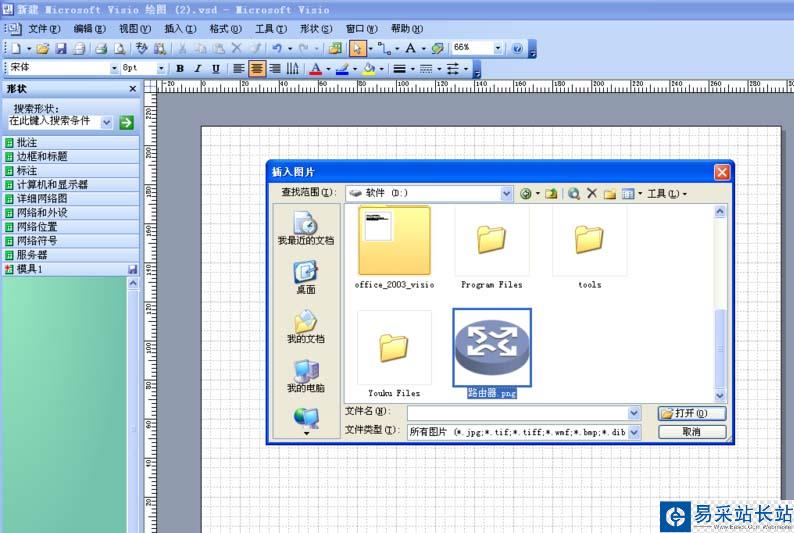Screen dimensions: 794x533
Task: Open the shape search criteria dropdown
Action: [106, 122]
